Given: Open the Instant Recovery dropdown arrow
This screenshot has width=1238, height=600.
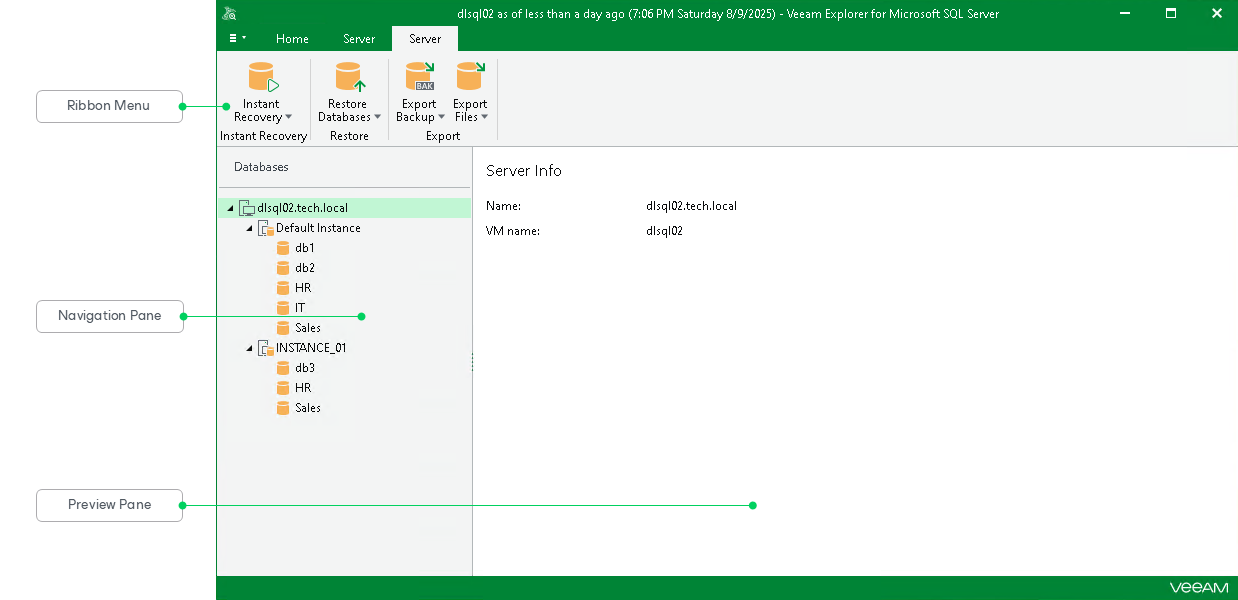Looking at the screenshot, I should (289, 117).
